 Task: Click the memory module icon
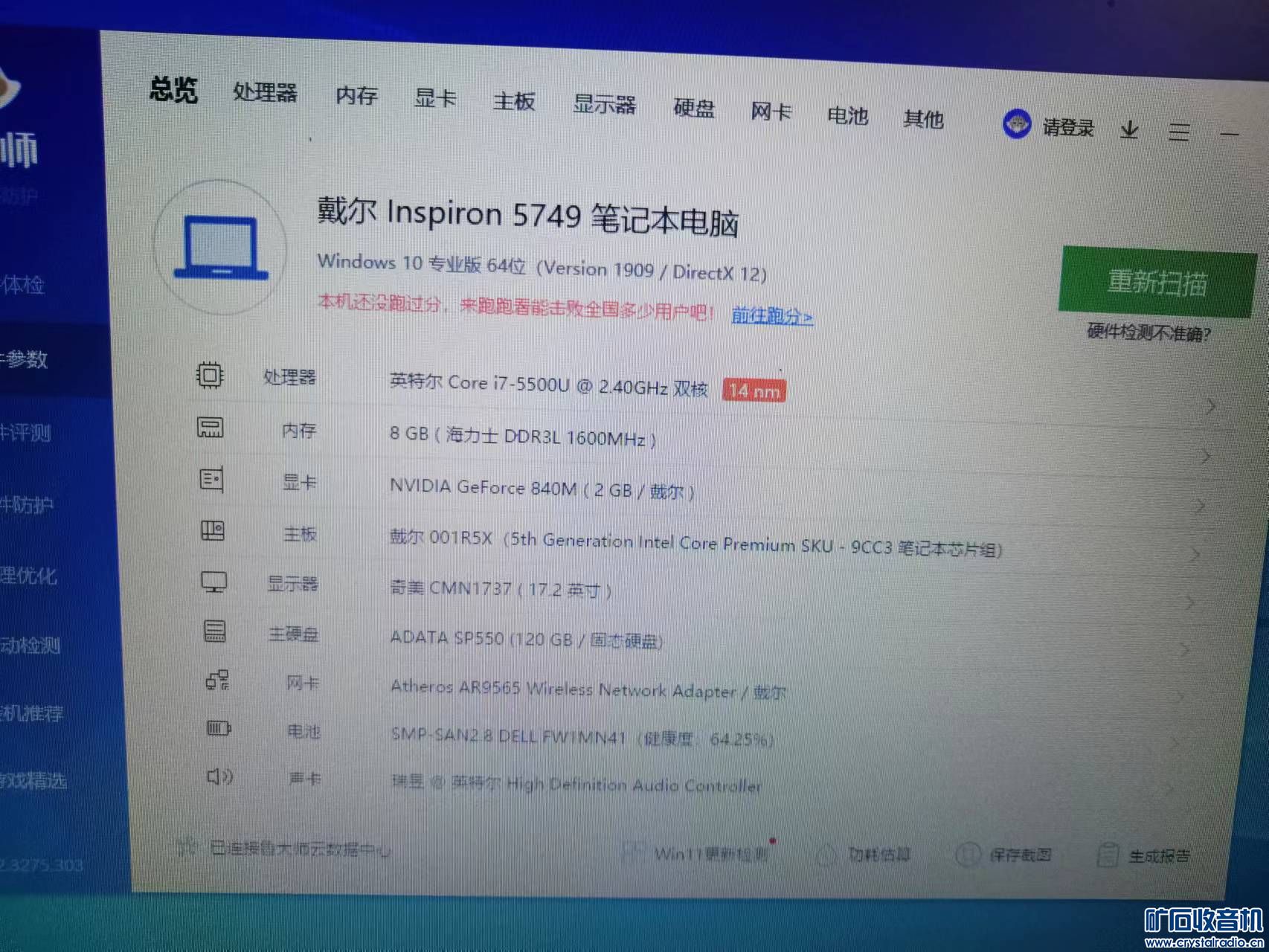click(210, 428)
